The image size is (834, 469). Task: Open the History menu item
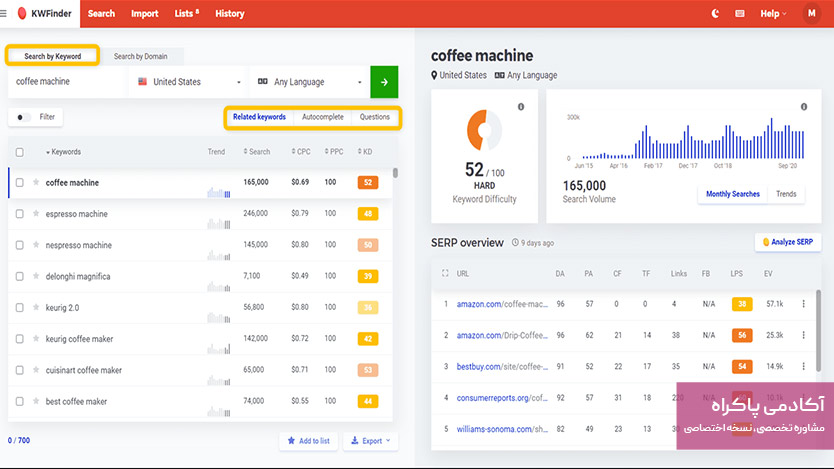(230, 14)
